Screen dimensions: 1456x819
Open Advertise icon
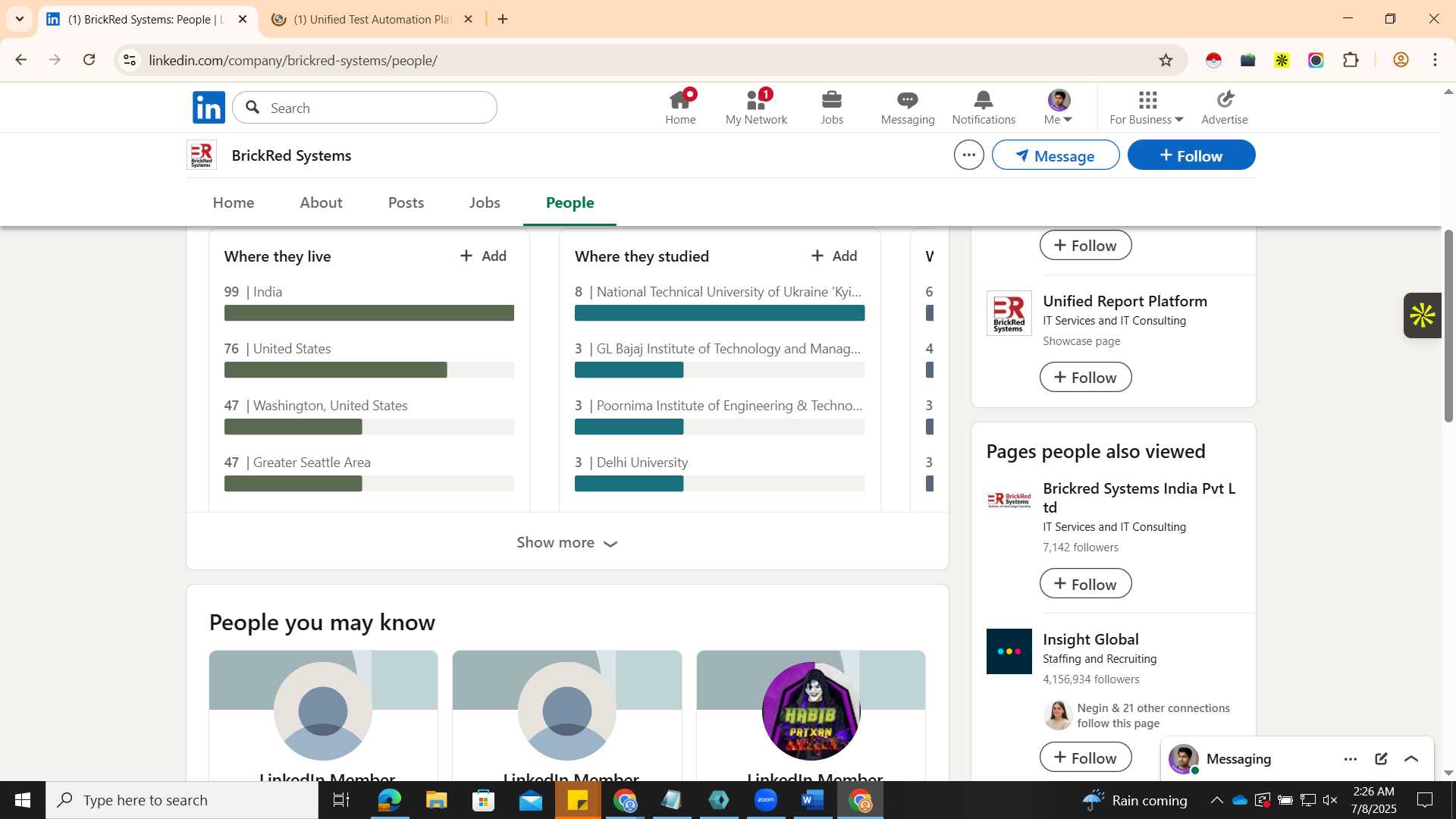[1225, 108]
